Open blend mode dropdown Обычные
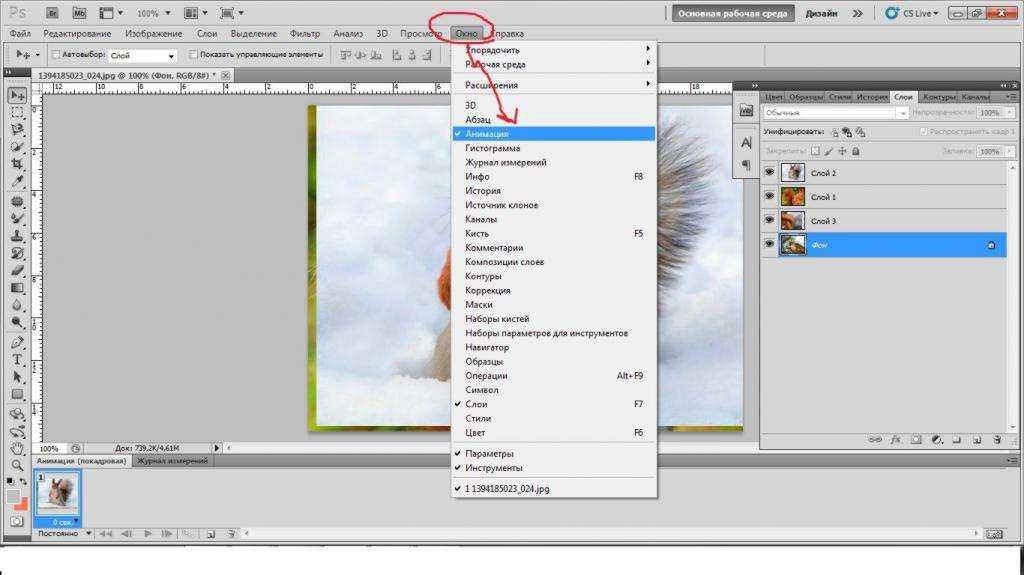Viewport: 1024px width, 575px height. pos(835,113)
